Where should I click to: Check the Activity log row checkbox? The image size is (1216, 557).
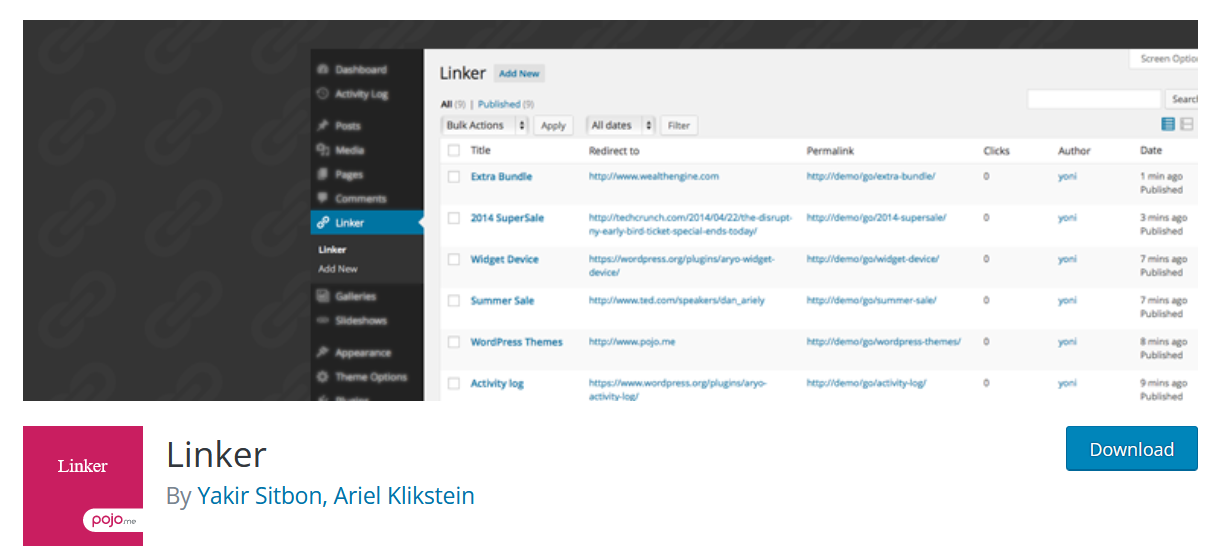click(453, 384)
